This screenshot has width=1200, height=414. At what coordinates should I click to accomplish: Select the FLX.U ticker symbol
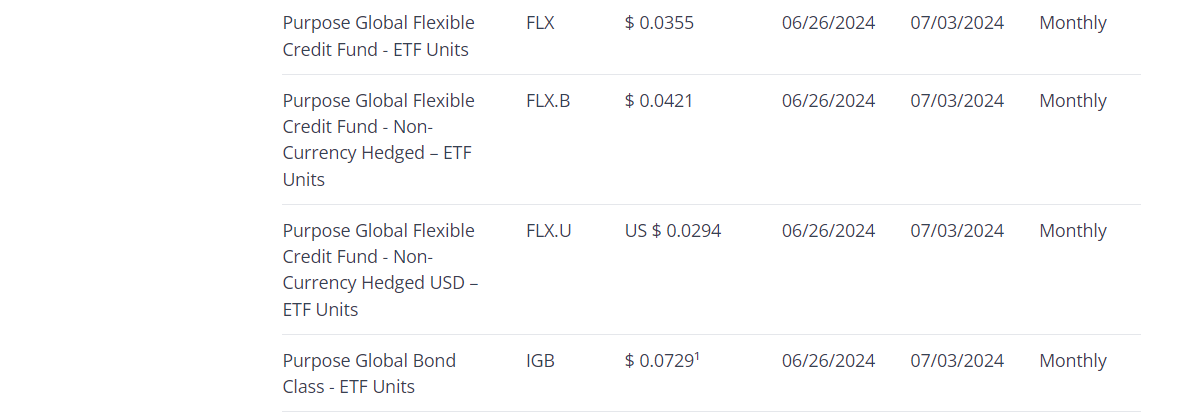click(549, 231)
